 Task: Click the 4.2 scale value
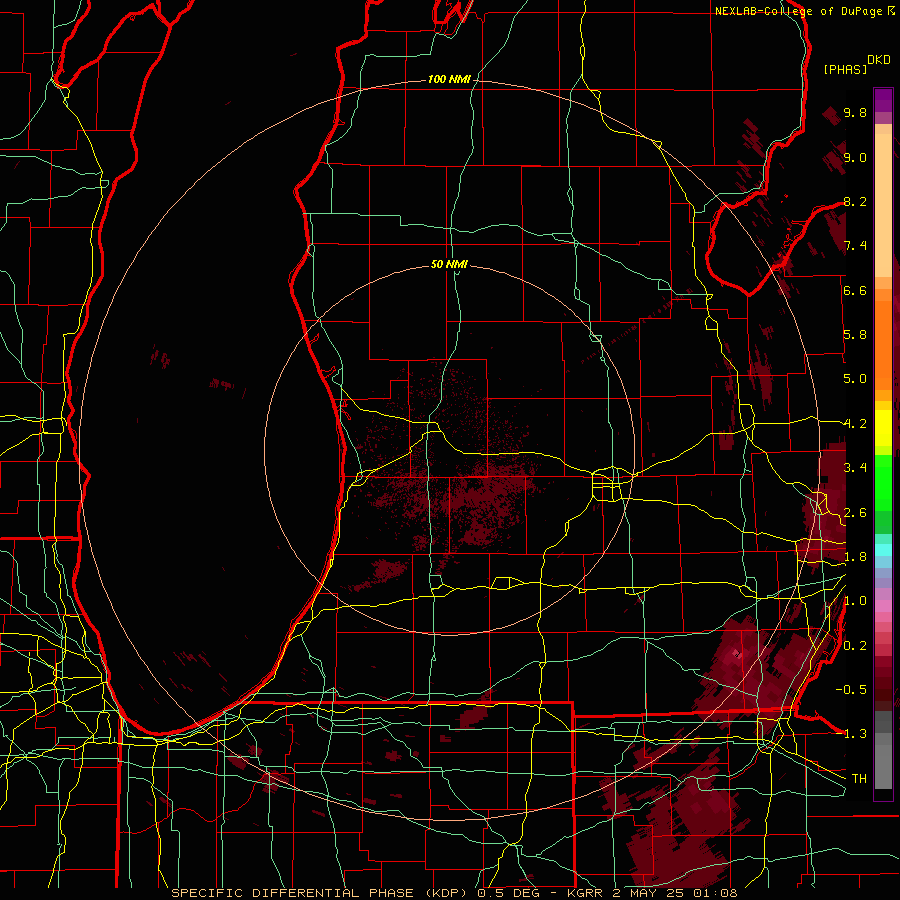[x=855, y=424]
